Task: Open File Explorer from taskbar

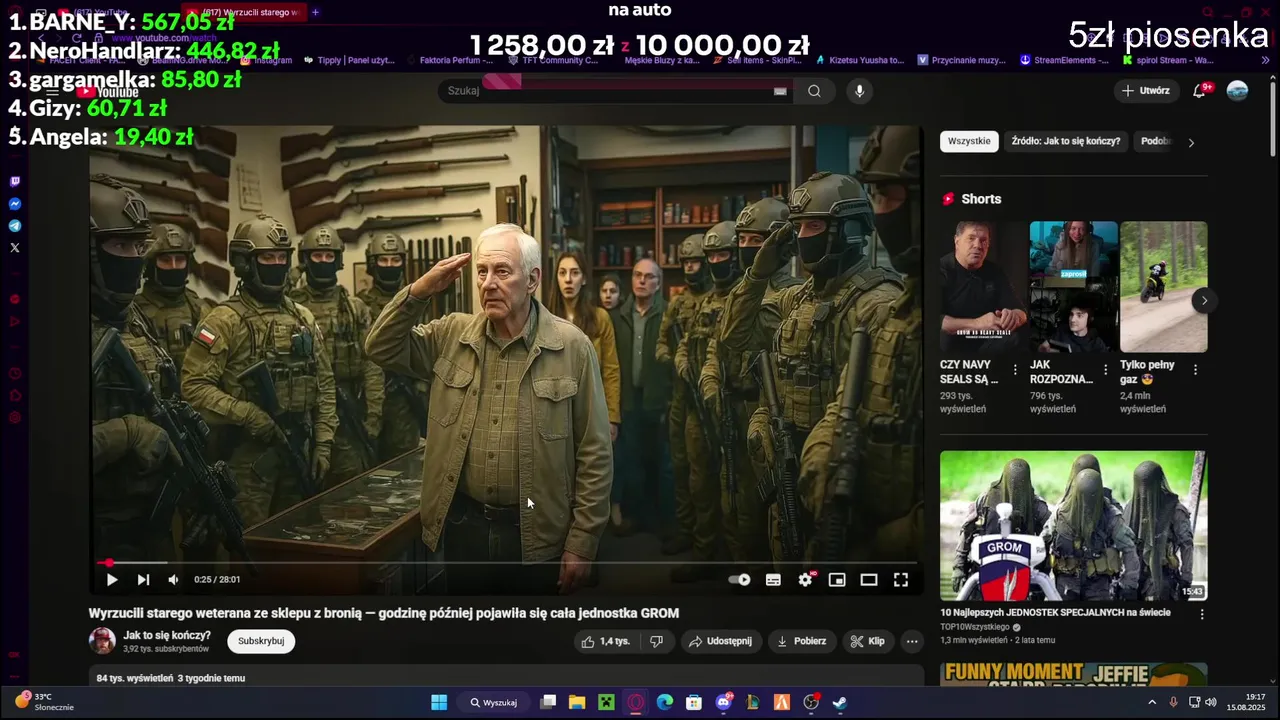Action: point(577,702)
